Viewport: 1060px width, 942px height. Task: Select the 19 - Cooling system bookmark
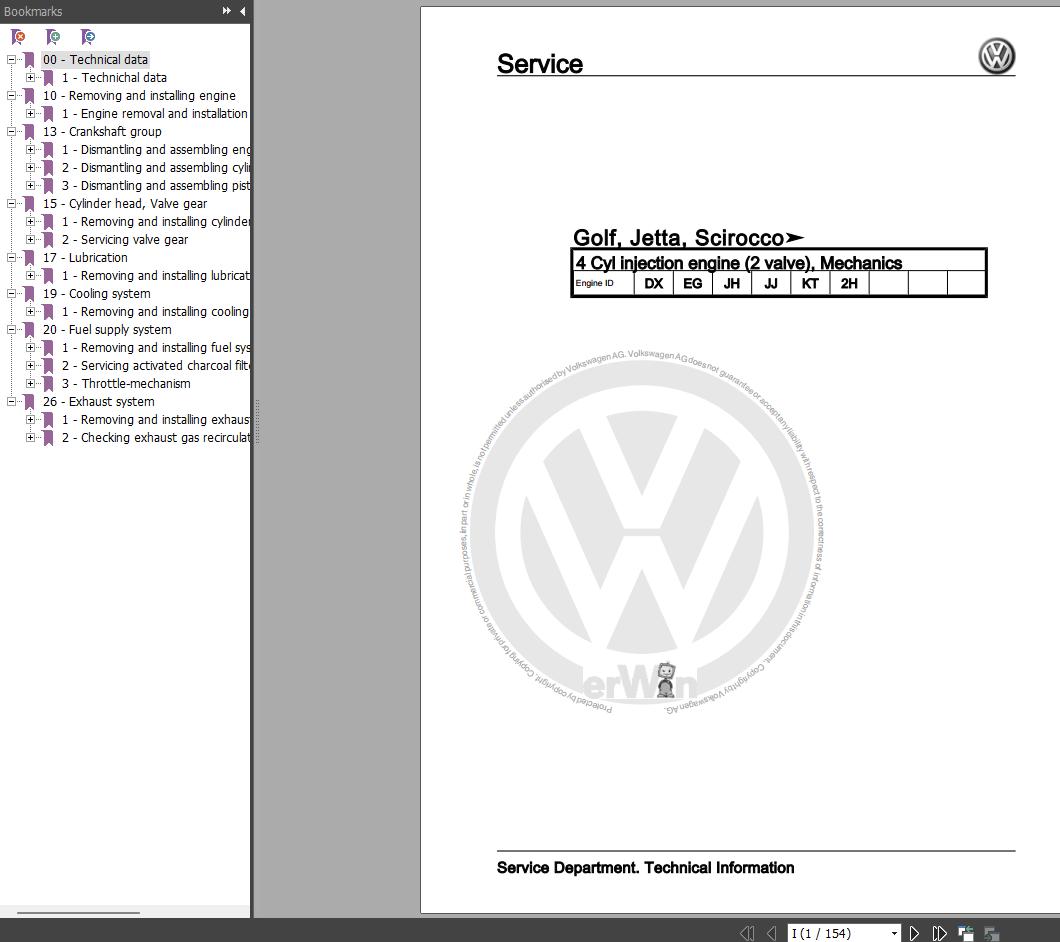[97, 293]
